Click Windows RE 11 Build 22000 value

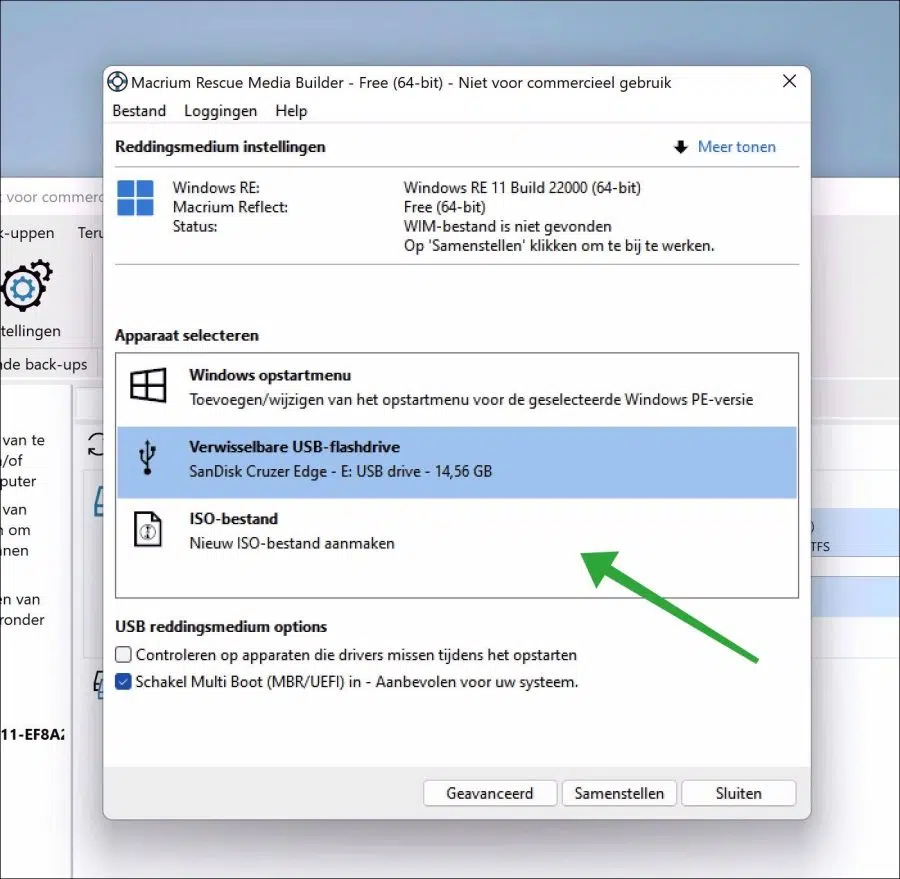(x=522, y=188)
